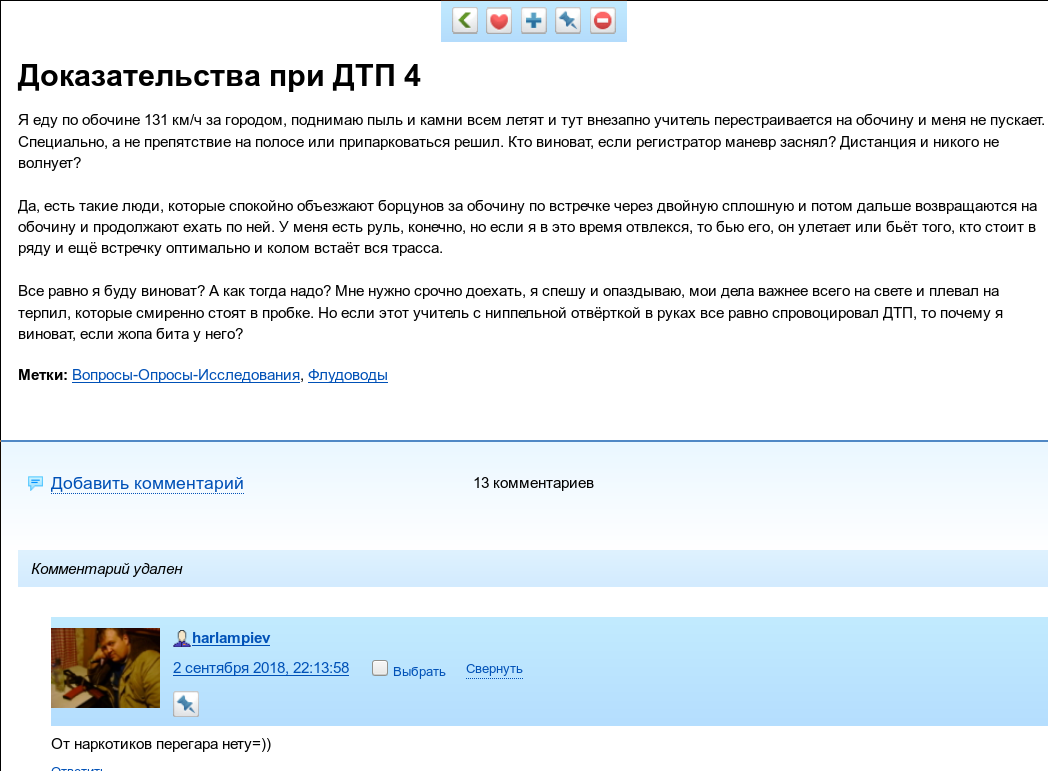Click the pin icon in top toolbar
1048x771 pixels.
point(568,21)
